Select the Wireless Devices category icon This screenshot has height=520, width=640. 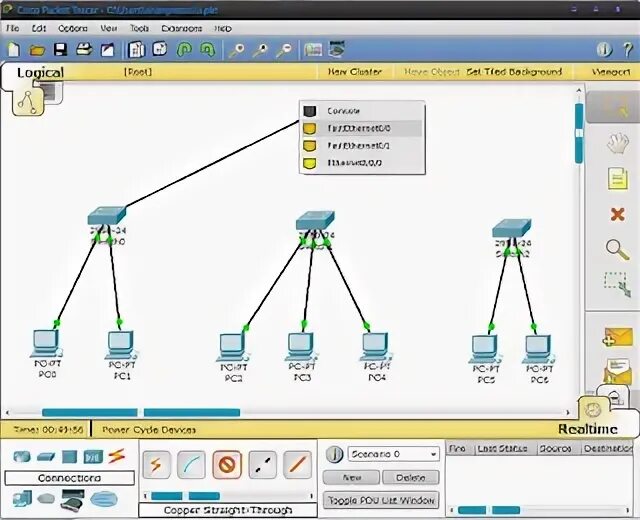93,457
